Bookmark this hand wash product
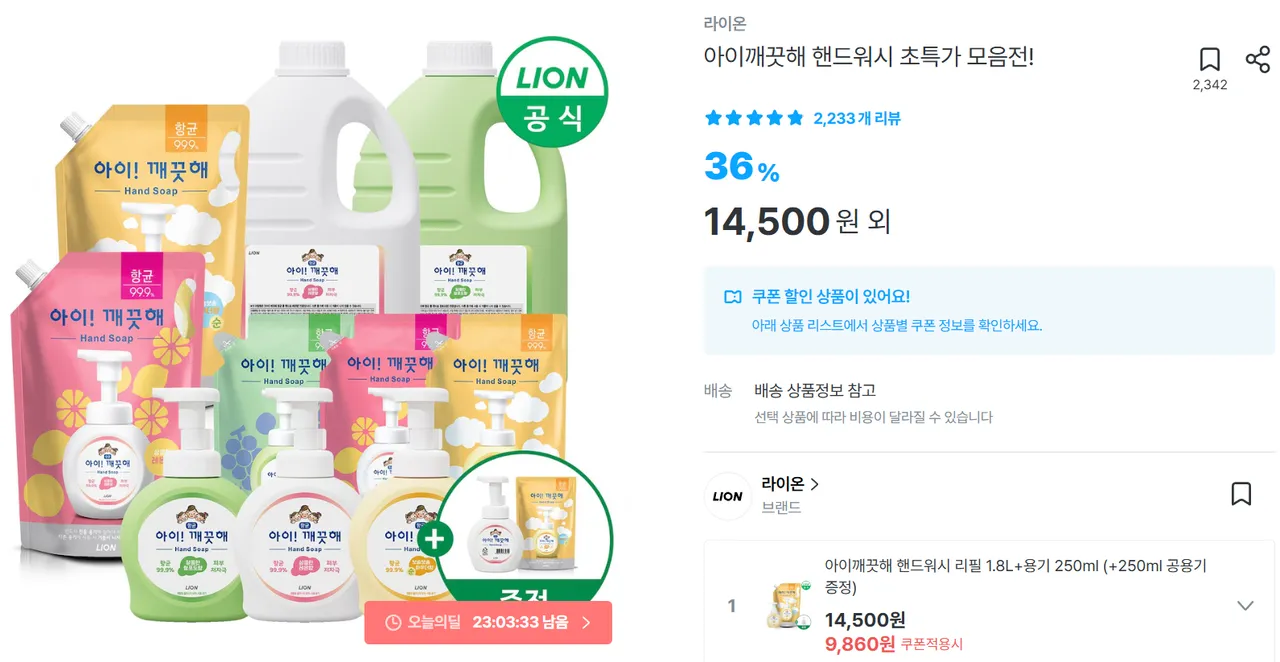The height and width of the screenshot is (662, 1280). pyautogui.click(x=1209, y=59)
